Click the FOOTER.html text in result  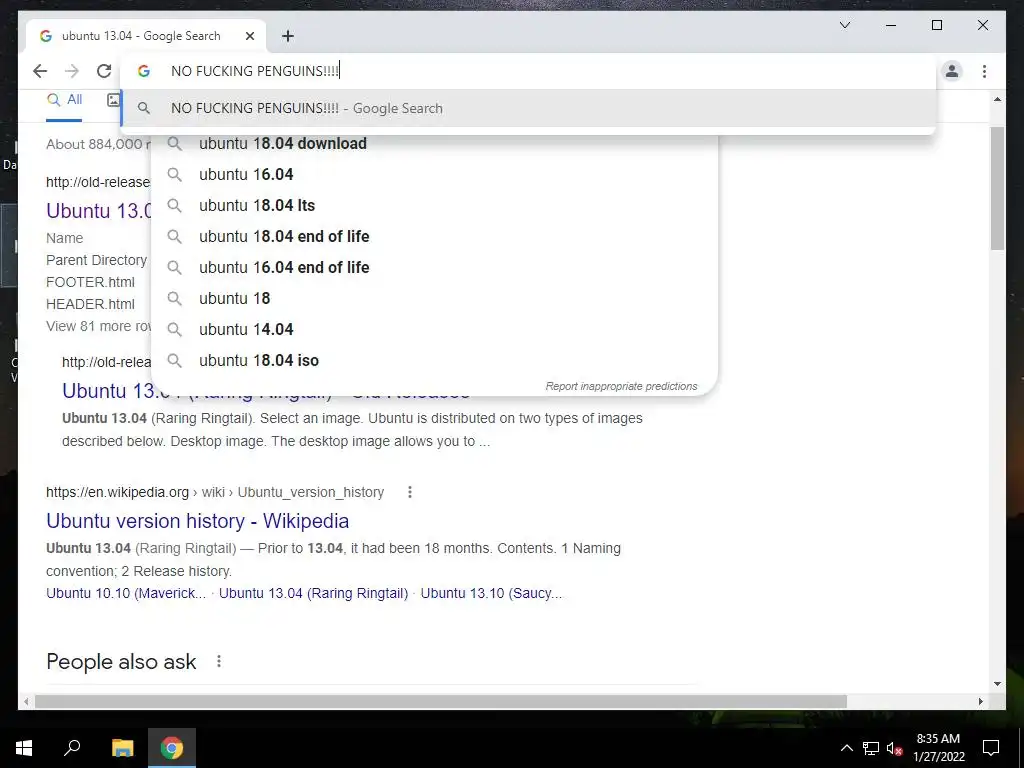(90, 282)
